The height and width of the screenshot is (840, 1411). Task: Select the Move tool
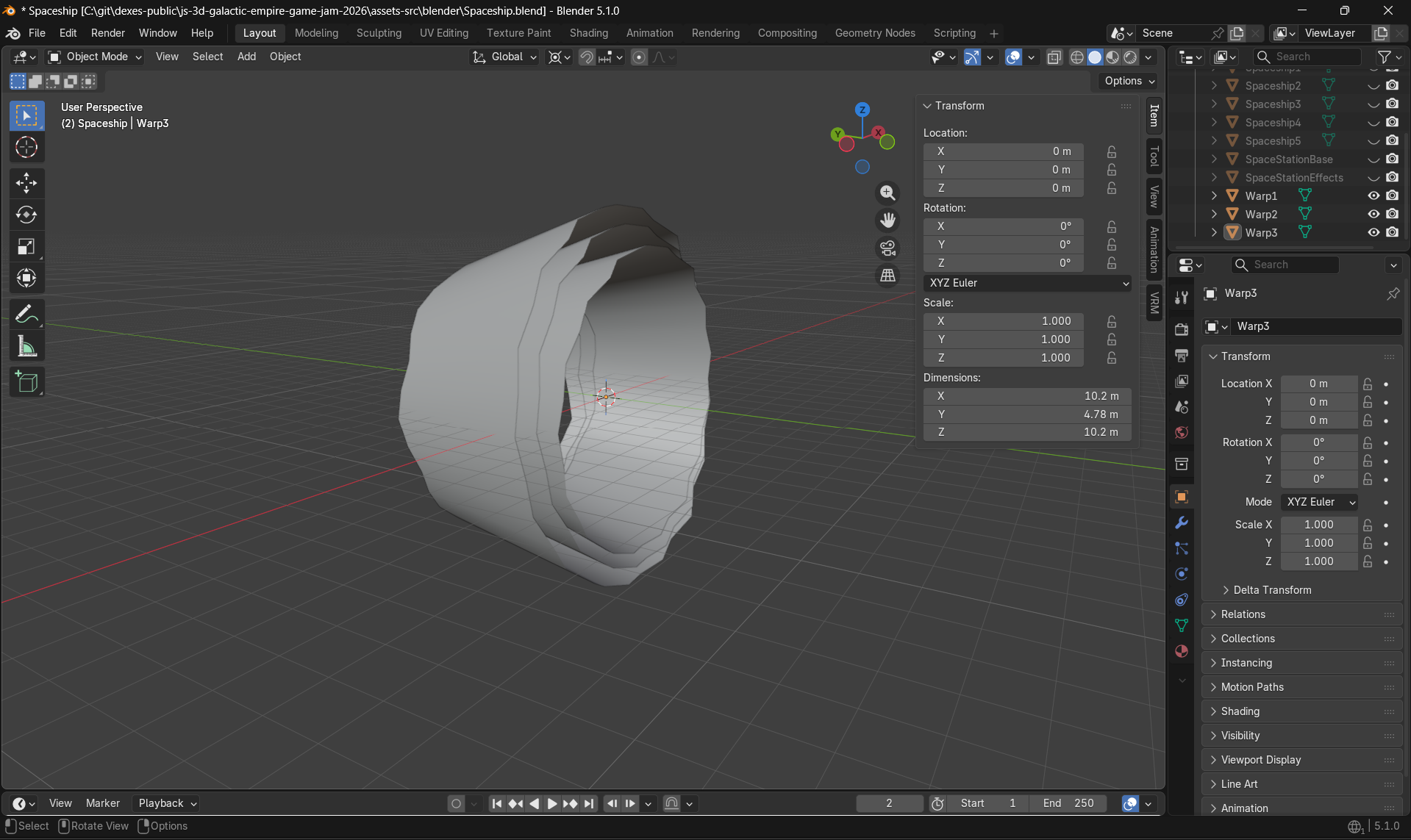26,183
